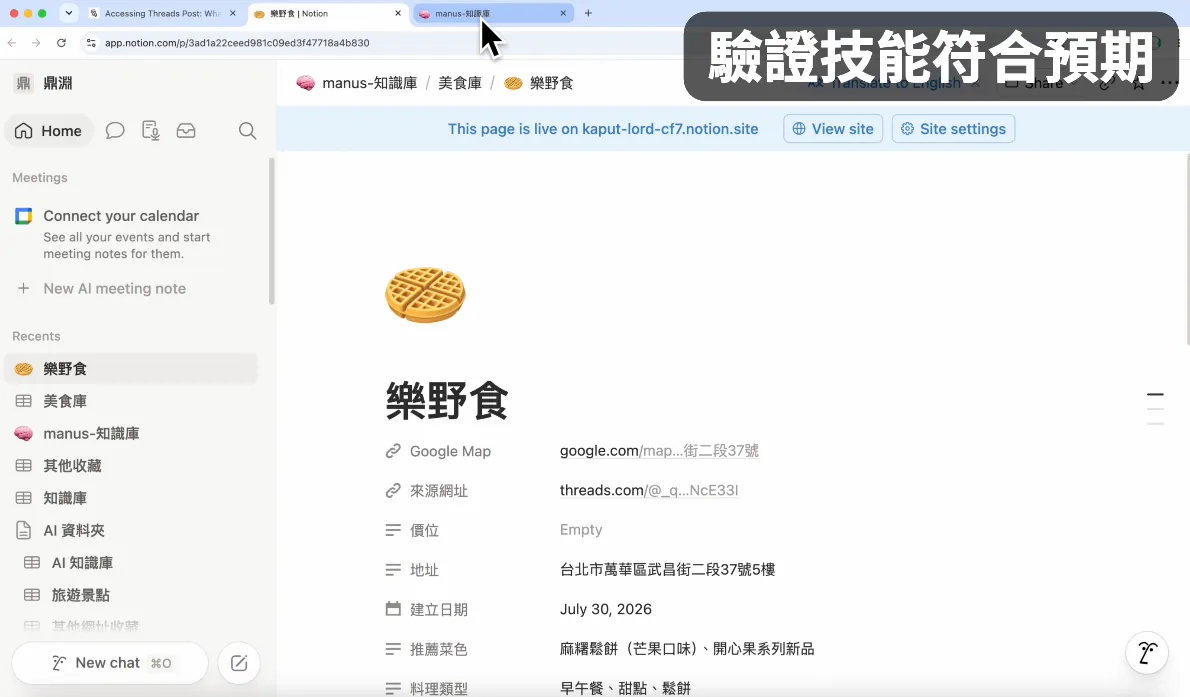Open the Notion AI floating assistant button
The width and height of the screenshot is (1190, 697).
coord(1147,652)
